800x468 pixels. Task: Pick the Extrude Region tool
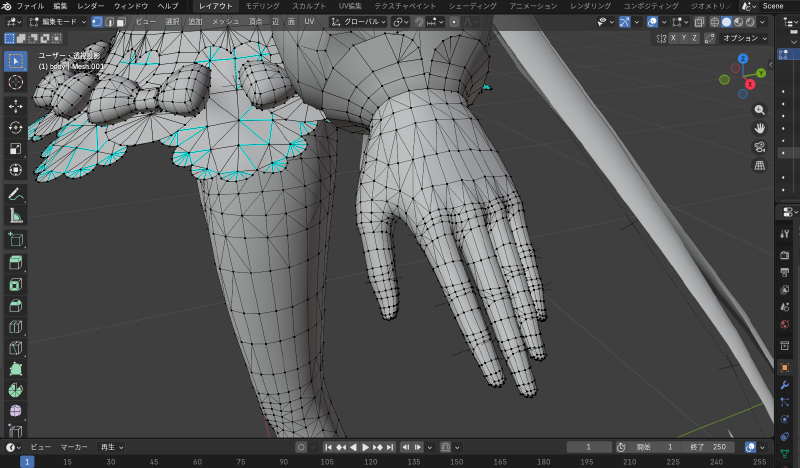(x=15, y=262)
